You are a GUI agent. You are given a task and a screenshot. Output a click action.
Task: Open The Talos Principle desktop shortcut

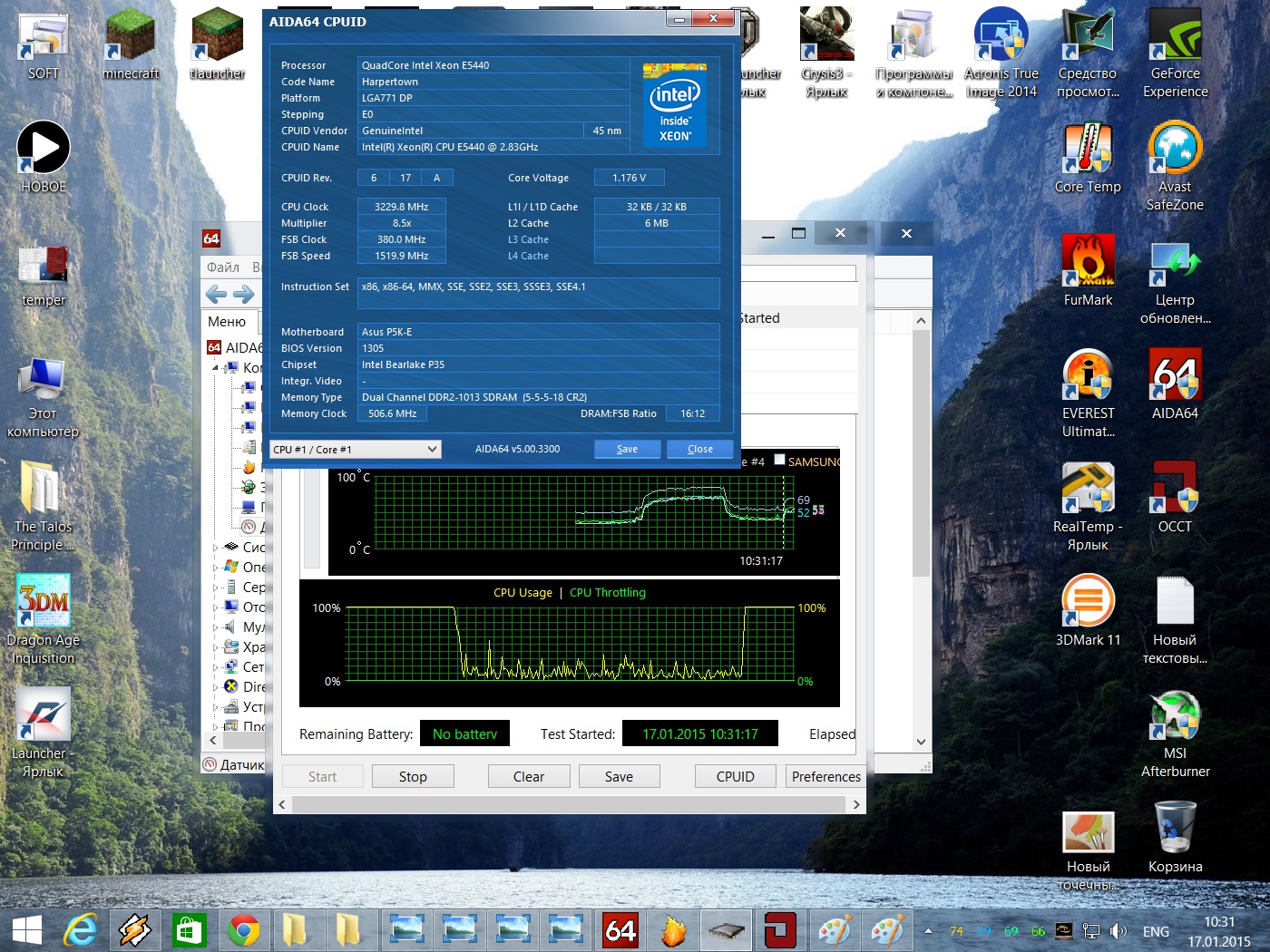point(43,506)
